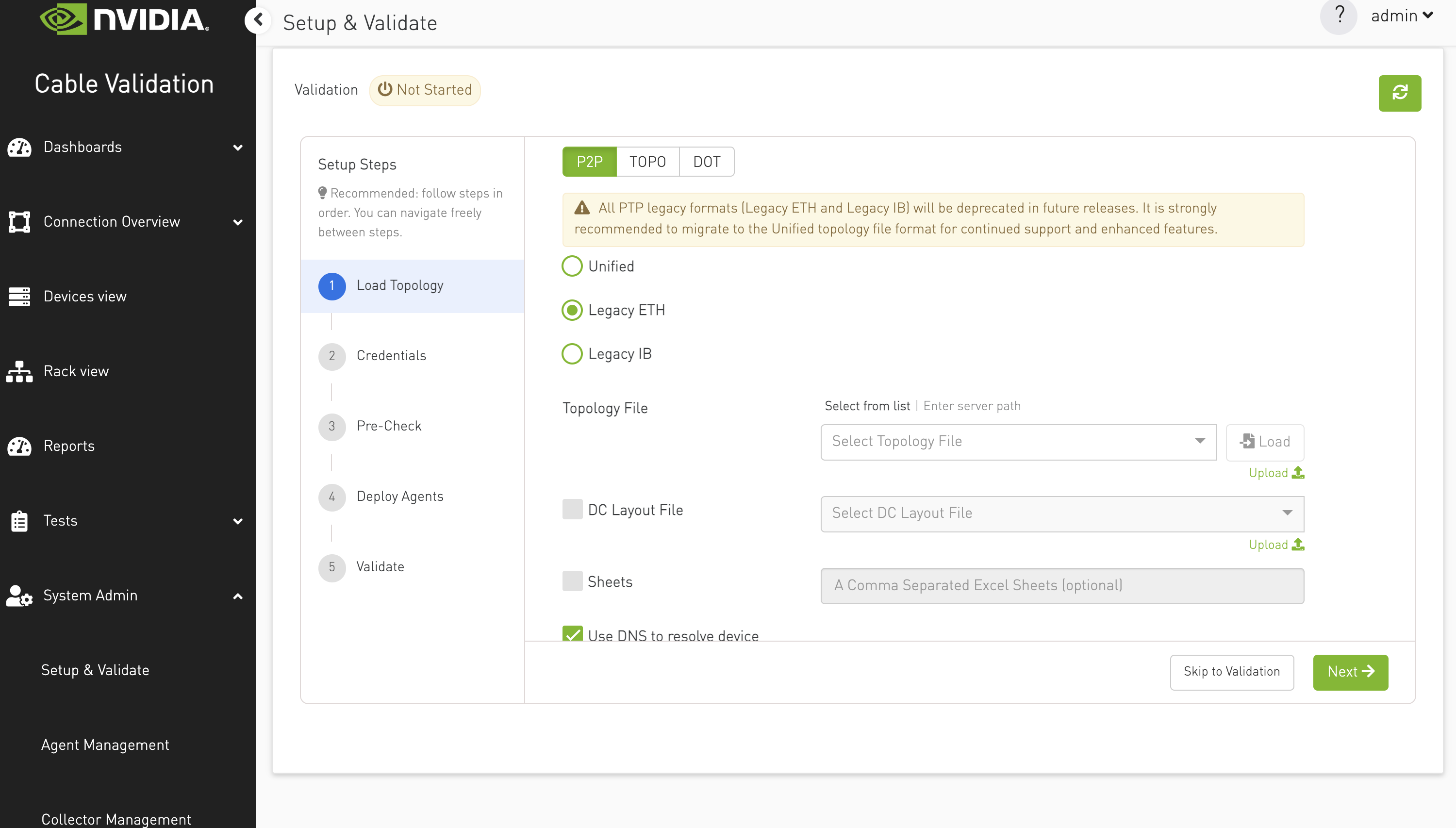This screenshot has height=828, width=1456.
Task: Choose the Enter server path option
Action: point(972,406)
